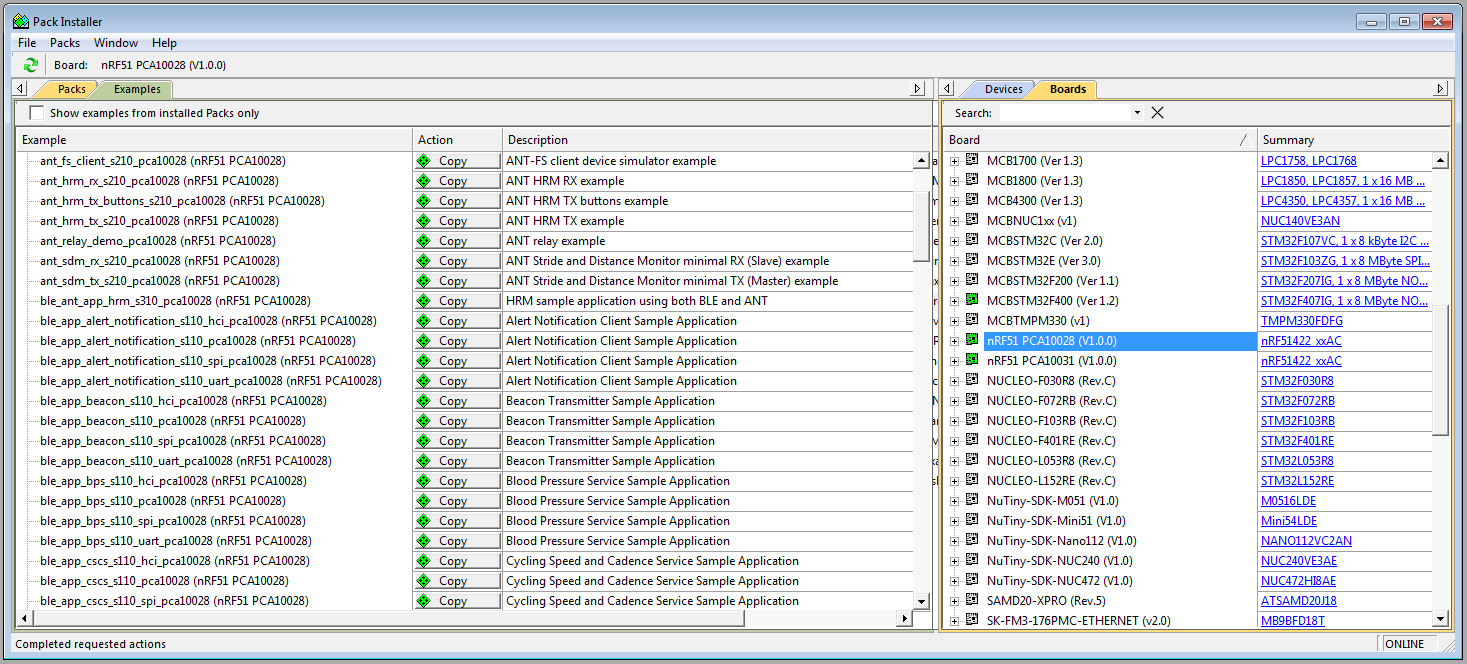The height and width of the screenshot is (664, 1467).
Task: Click green board icon beside nRF51 PCA10031
Action: [972, 360]
